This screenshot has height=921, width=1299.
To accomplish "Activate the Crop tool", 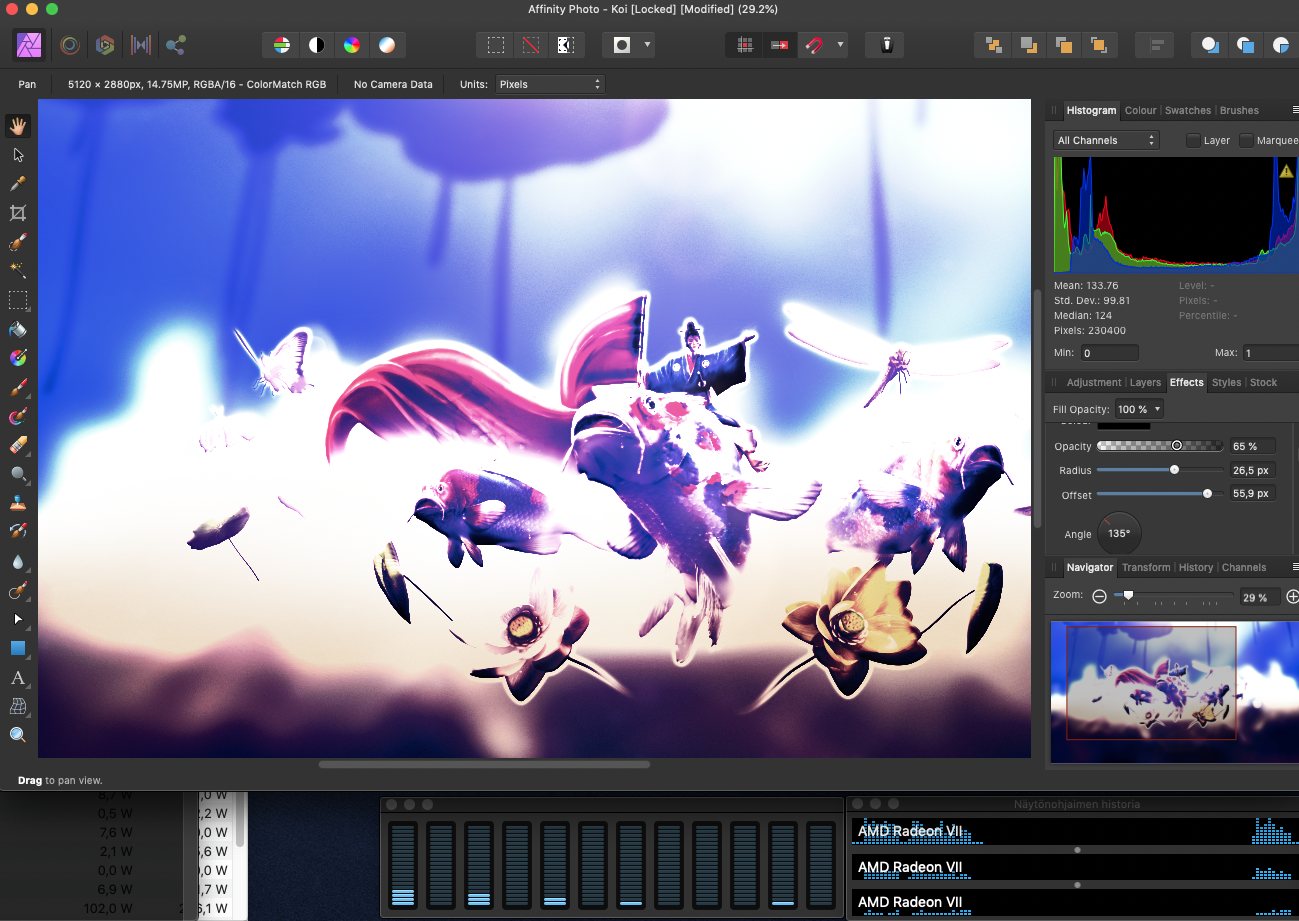I will [17, 213].
